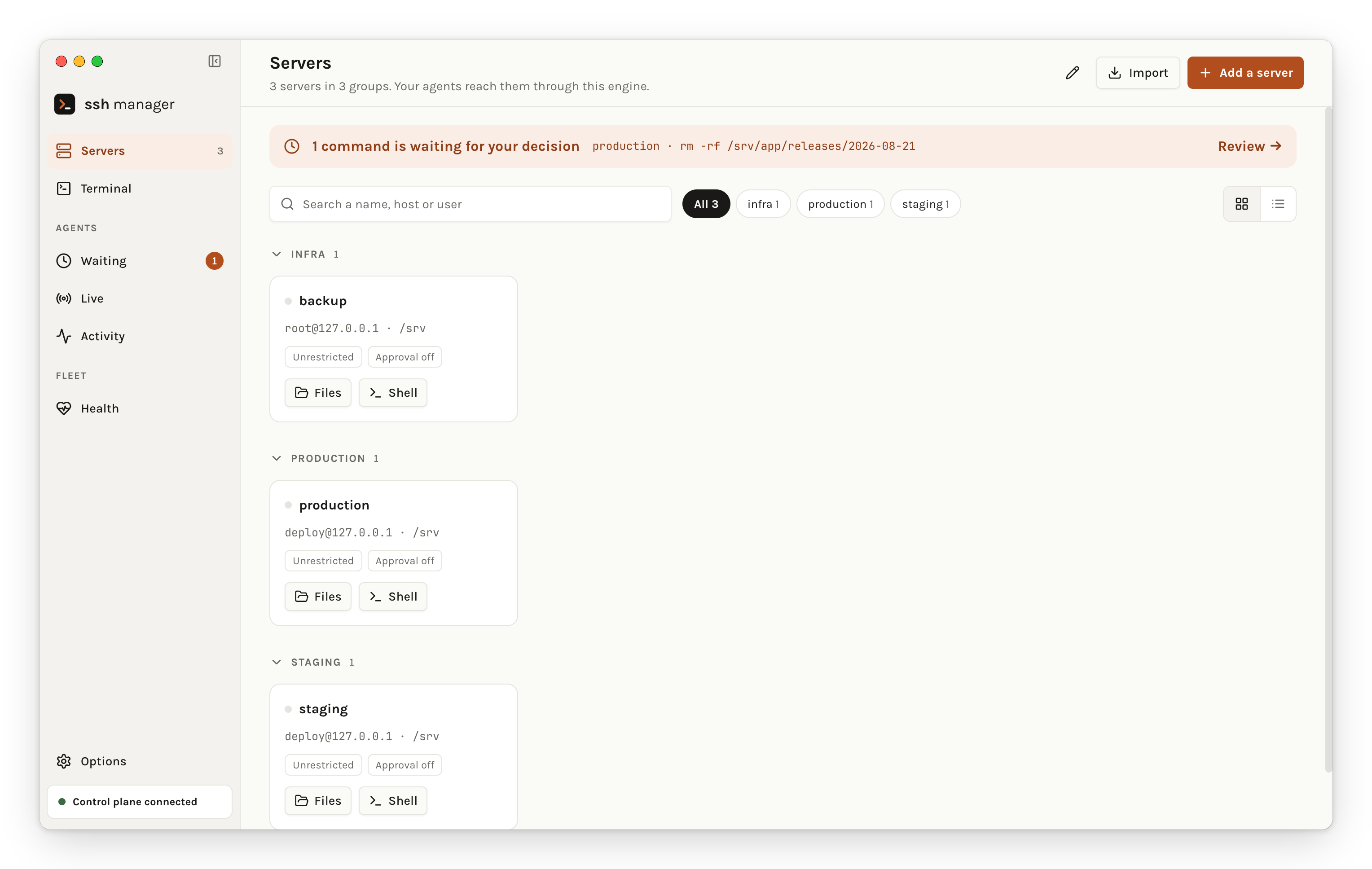Filter servers by infra group

(x=763, y=204)
